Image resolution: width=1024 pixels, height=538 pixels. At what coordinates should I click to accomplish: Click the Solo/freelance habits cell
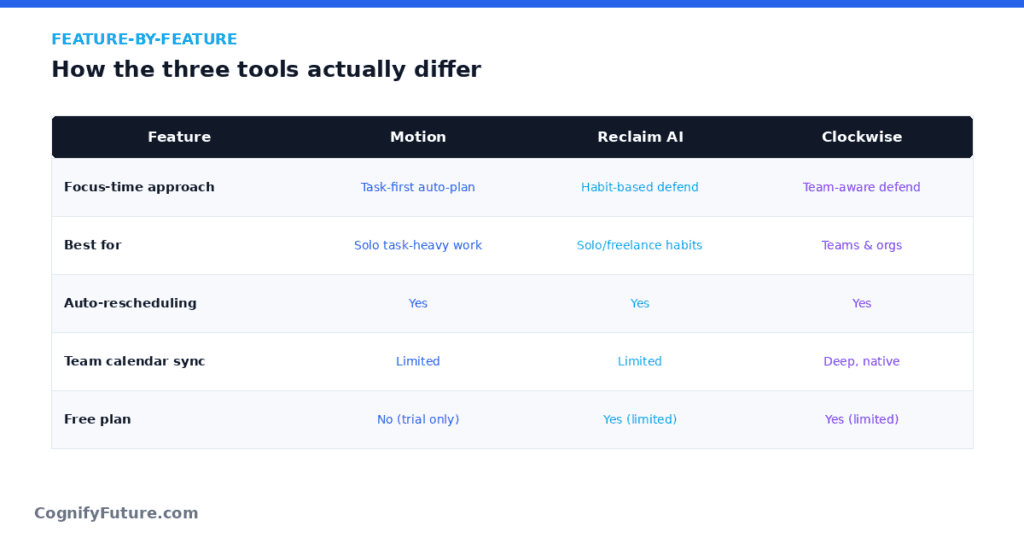pyautogui.click(x=640, y=245)
